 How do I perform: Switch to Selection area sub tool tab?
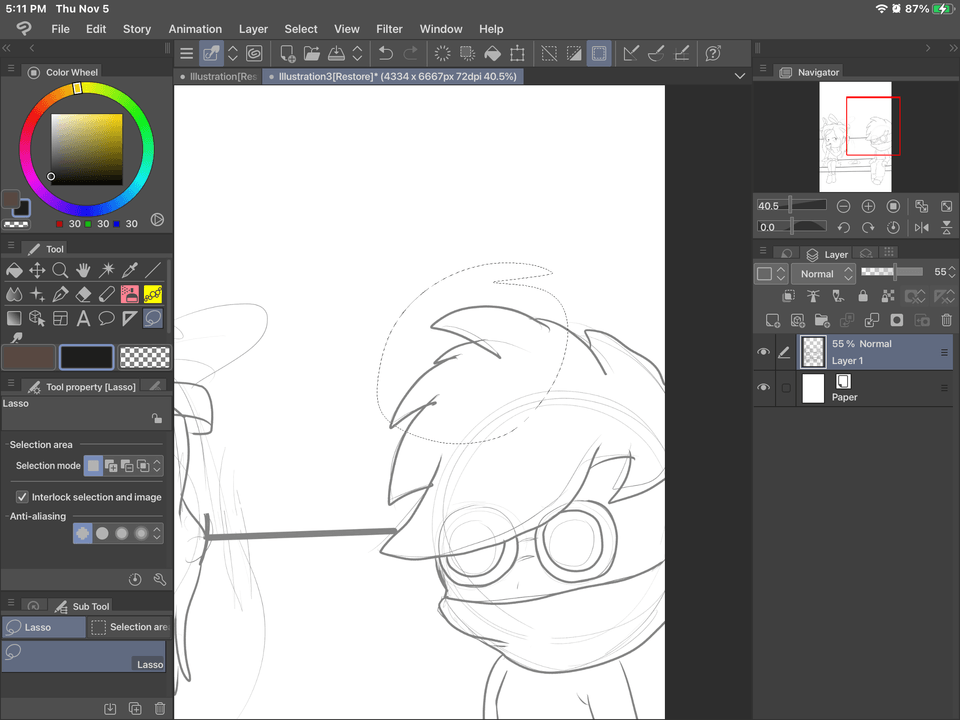129,627
